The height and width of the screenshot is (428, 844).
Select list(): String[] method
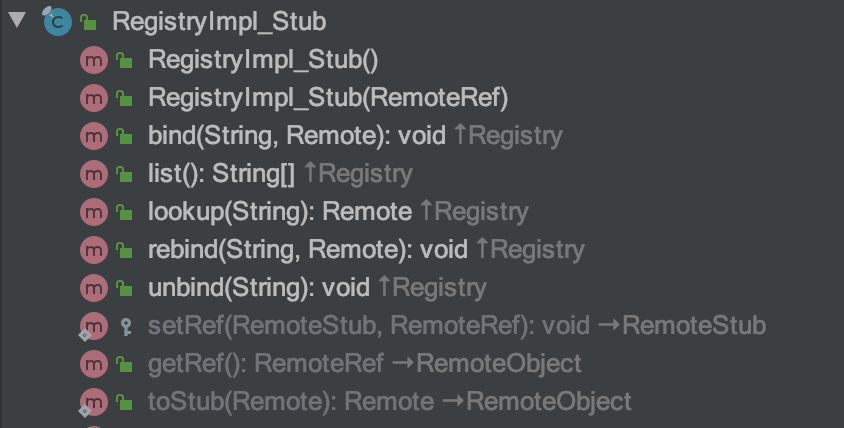point(221,174)
